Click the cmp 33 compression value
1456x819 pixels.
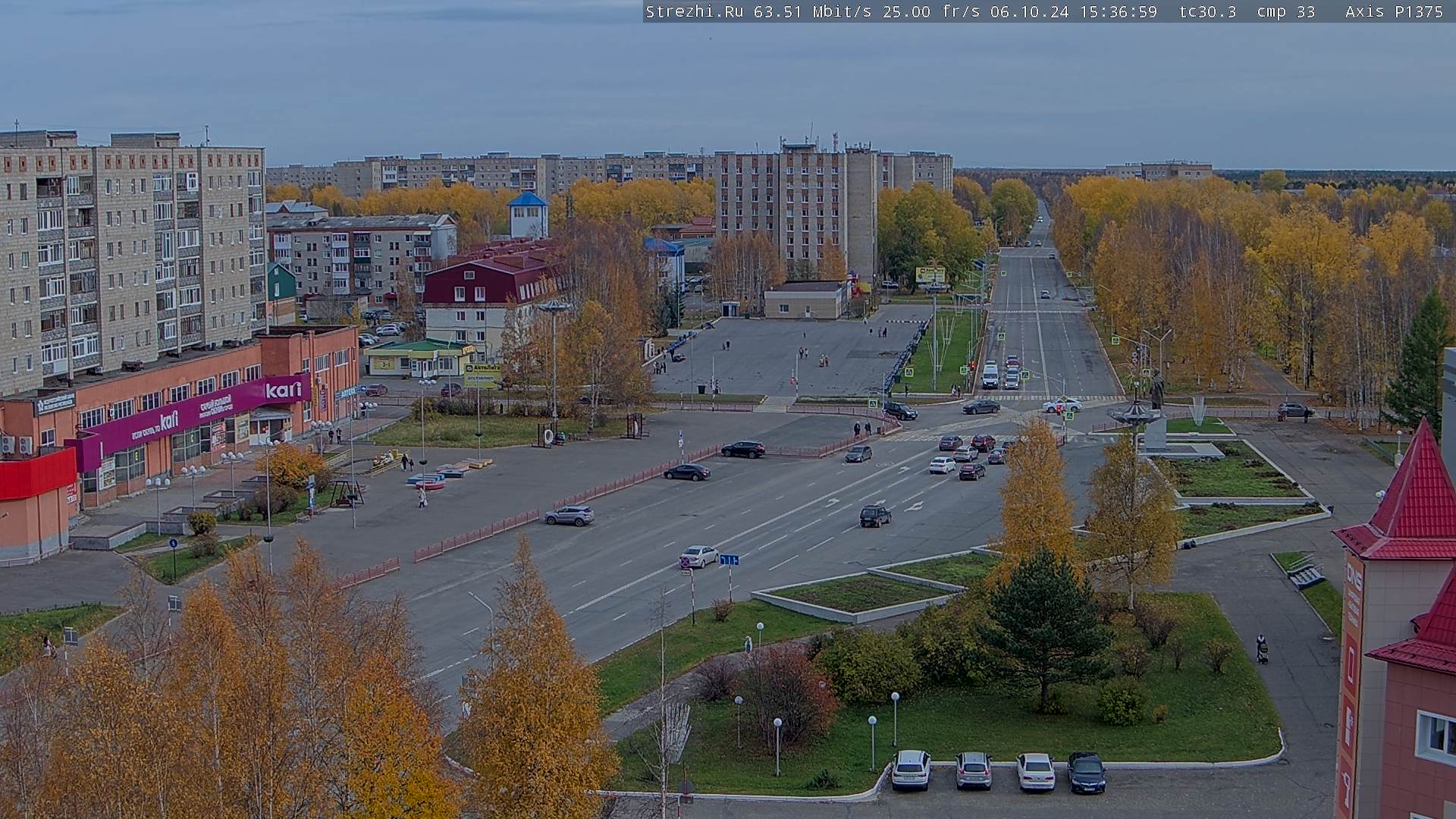pos(1285,11)
